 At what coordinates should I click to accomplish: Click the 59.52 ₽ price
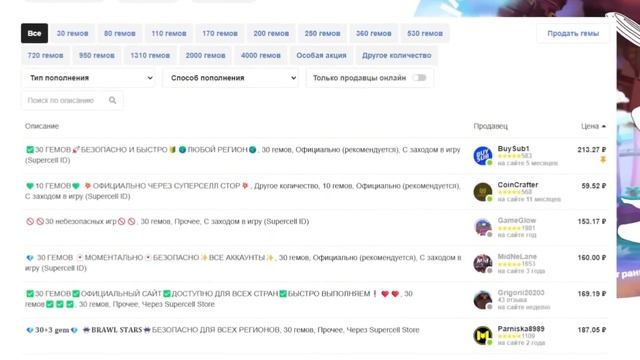(593, 186)
